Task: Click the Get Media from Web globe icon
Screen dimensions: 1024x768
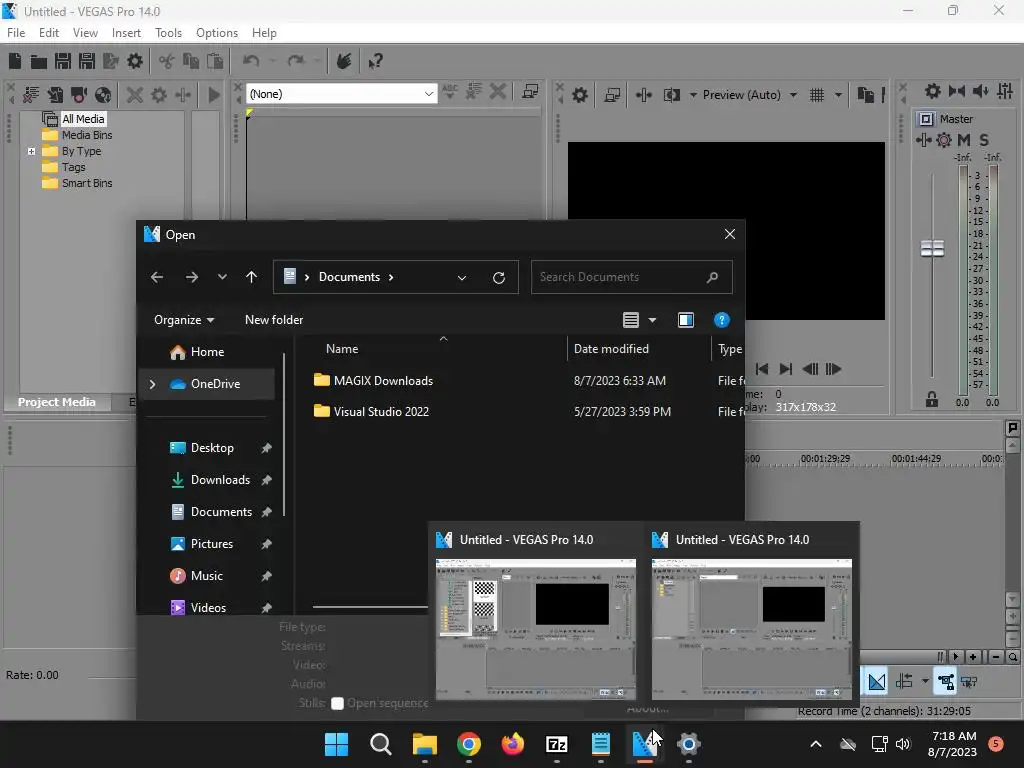Action: click(x=103, y=95)
